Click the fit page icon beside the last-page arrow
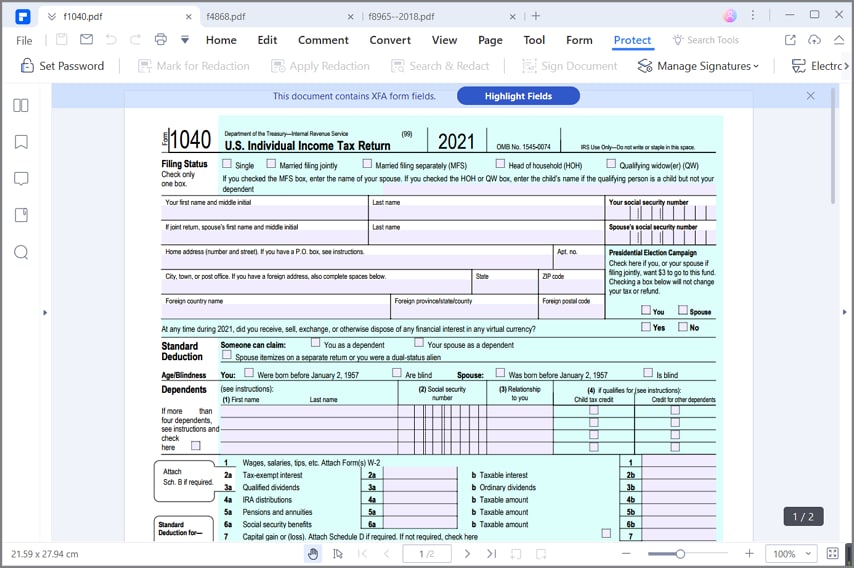This screenshot has height=568, width=854. tap(516, 554)
